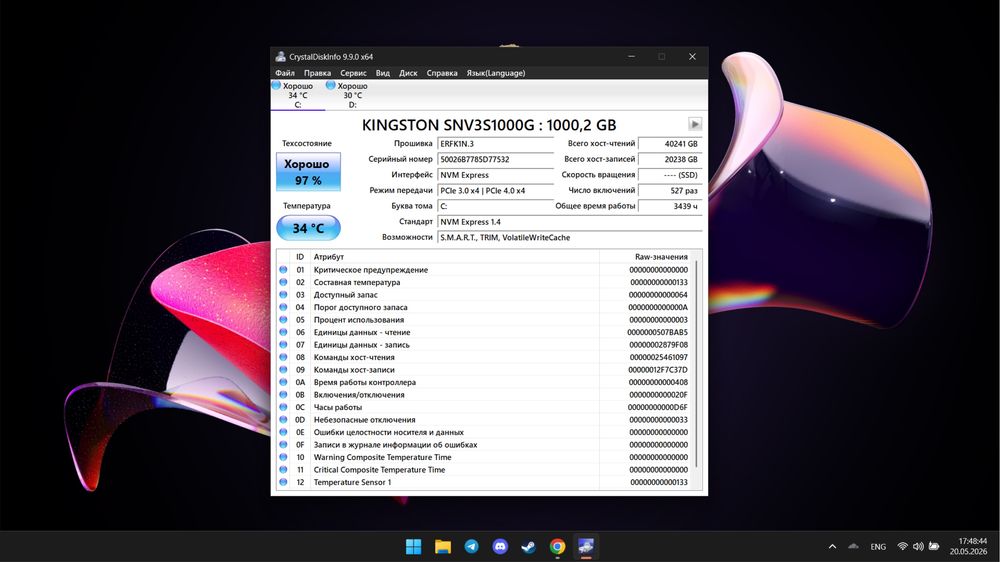Click status icon of Единицы данных - чтение

coord(283,332)
